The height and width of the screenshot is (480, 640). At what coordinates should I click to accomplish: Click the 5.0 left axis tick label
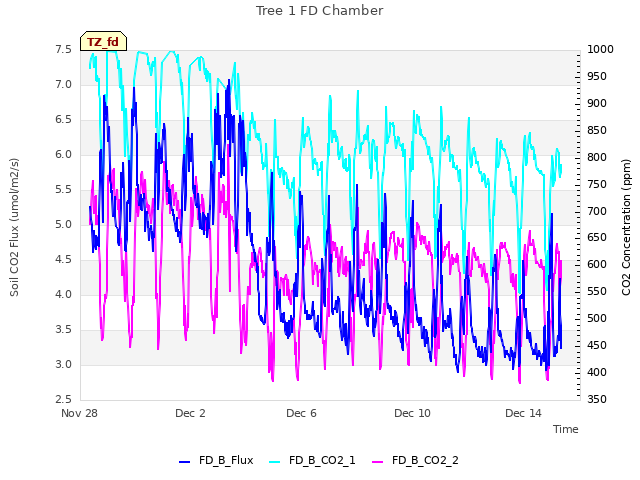63,224
